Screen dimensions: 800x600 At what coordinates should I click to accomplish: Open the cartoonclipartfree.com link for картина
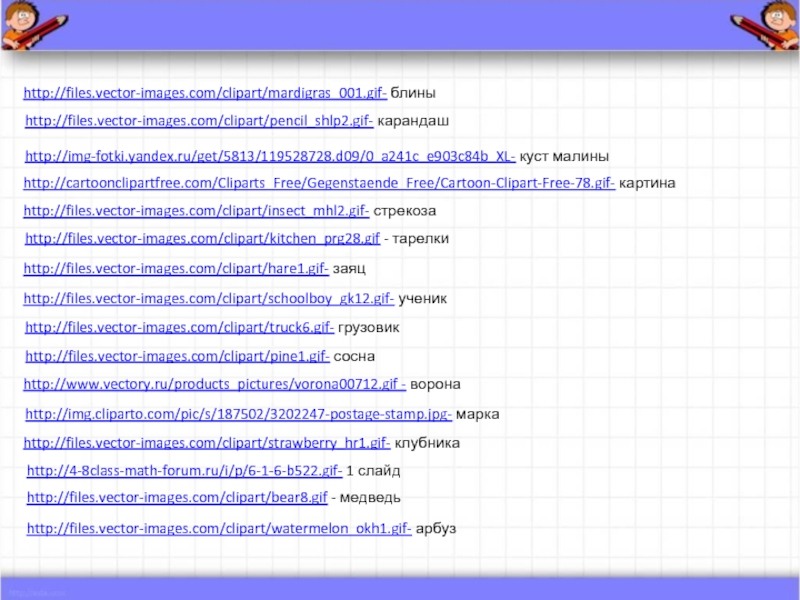(x=318, y=184)
